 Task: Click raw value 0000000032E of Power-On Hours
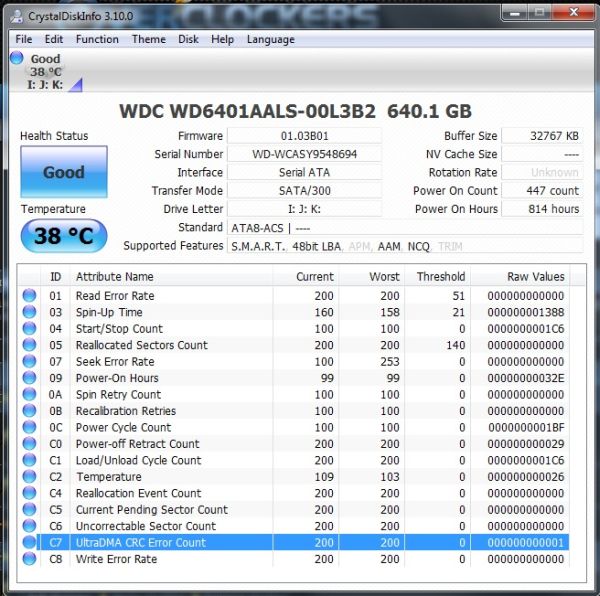click(x=526, y=378)
